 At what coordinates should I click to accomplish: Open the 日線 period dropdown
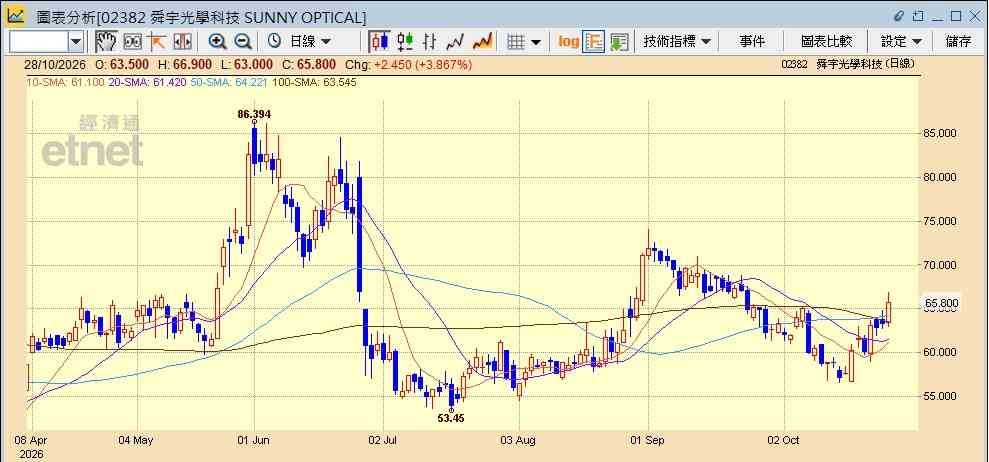pyautogui.click(x=310, y=42)
